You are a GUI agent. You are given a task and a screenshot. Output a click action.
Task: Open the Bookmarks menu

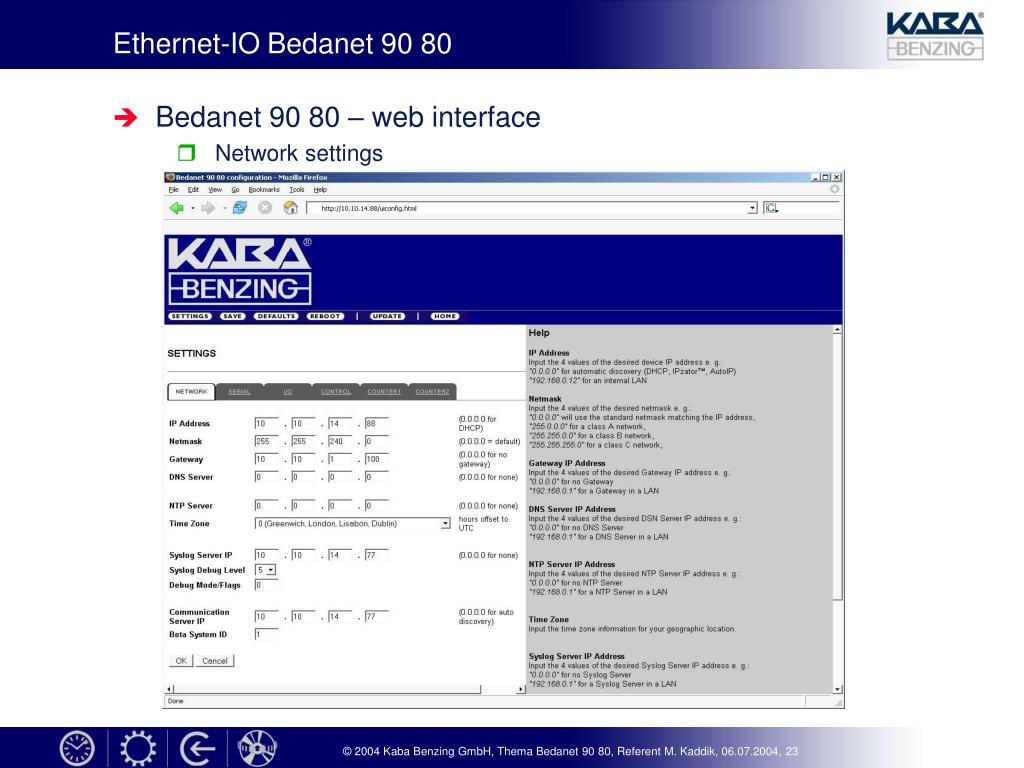click(264, 190)
